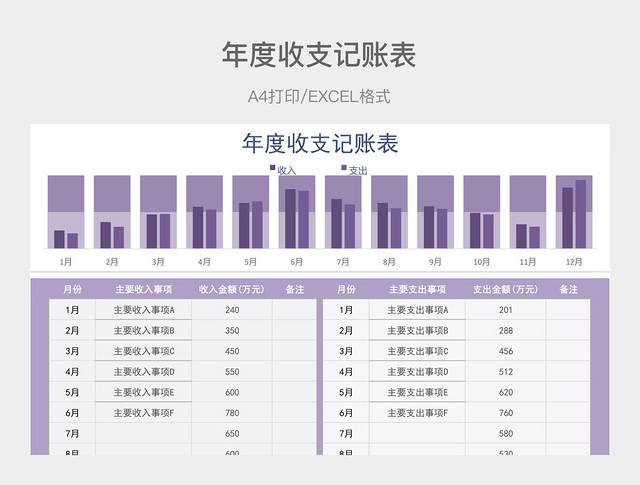The image size is (640, 485).
Task: Select cell 主要支出事项B
Action: pyautogui.click(x=418, y=330)
